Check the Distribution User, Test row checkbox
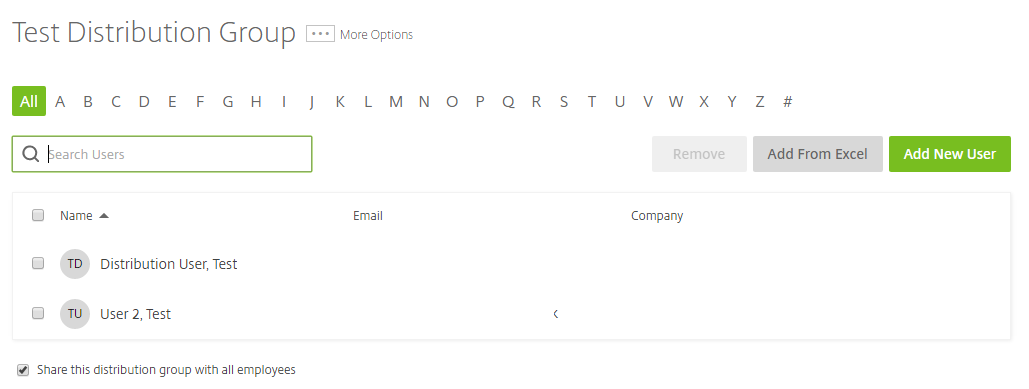 click(38, 263)
